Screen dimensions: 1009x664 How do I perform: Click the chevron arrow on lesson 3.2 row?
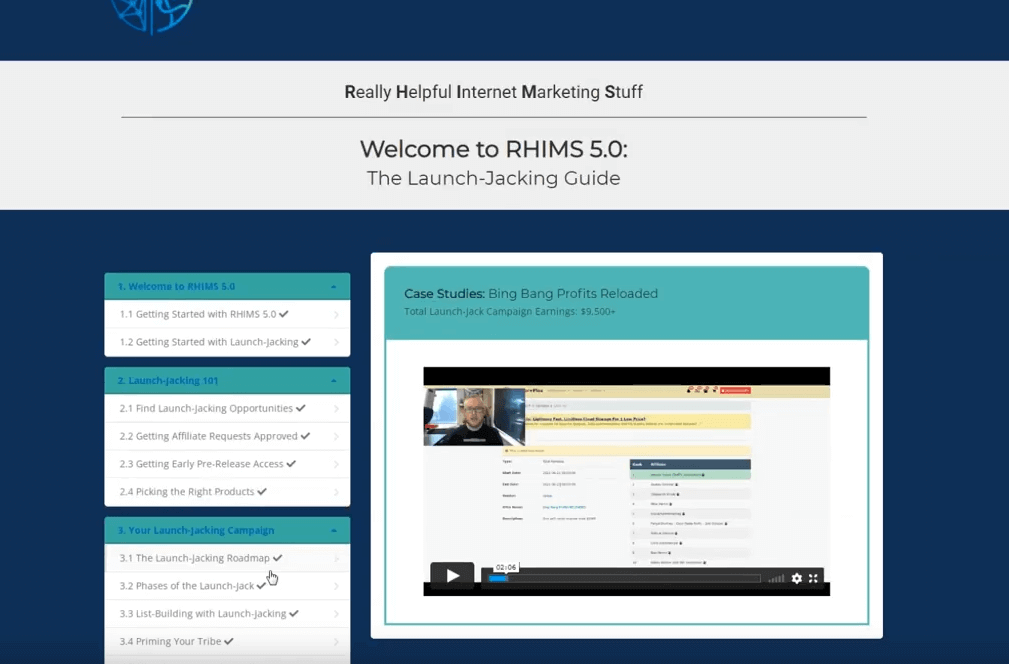(x=337, y=586)
